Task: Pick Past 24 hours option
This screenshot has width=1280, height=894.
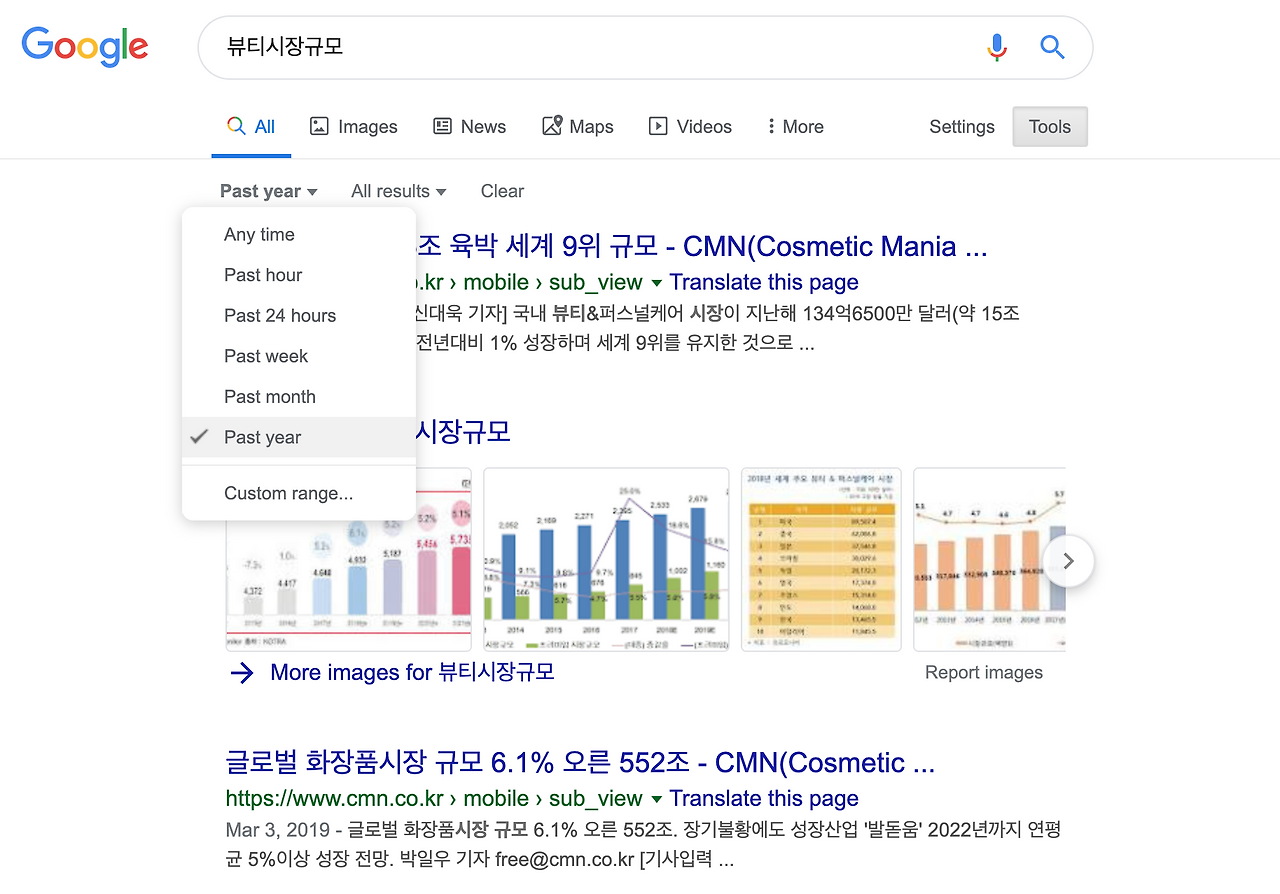Action: (299, 316)
